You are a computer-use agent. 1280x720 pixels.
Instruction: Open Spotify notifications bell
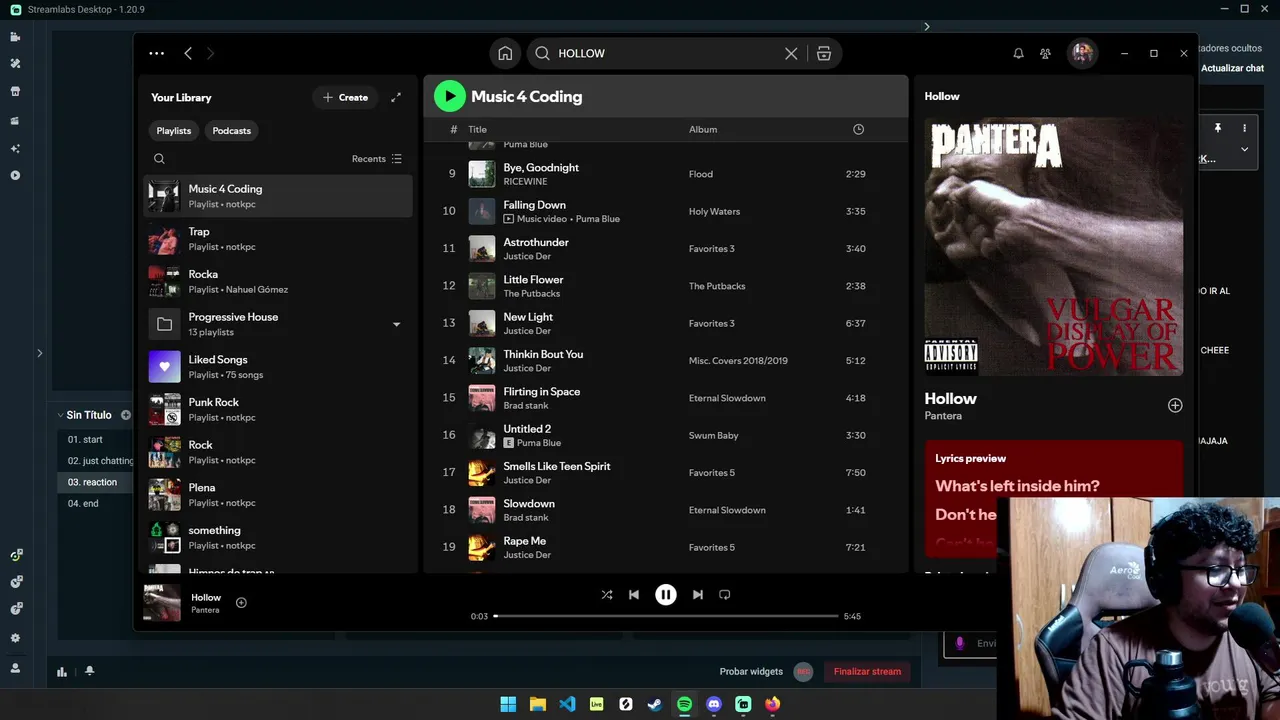(1018, 53)
